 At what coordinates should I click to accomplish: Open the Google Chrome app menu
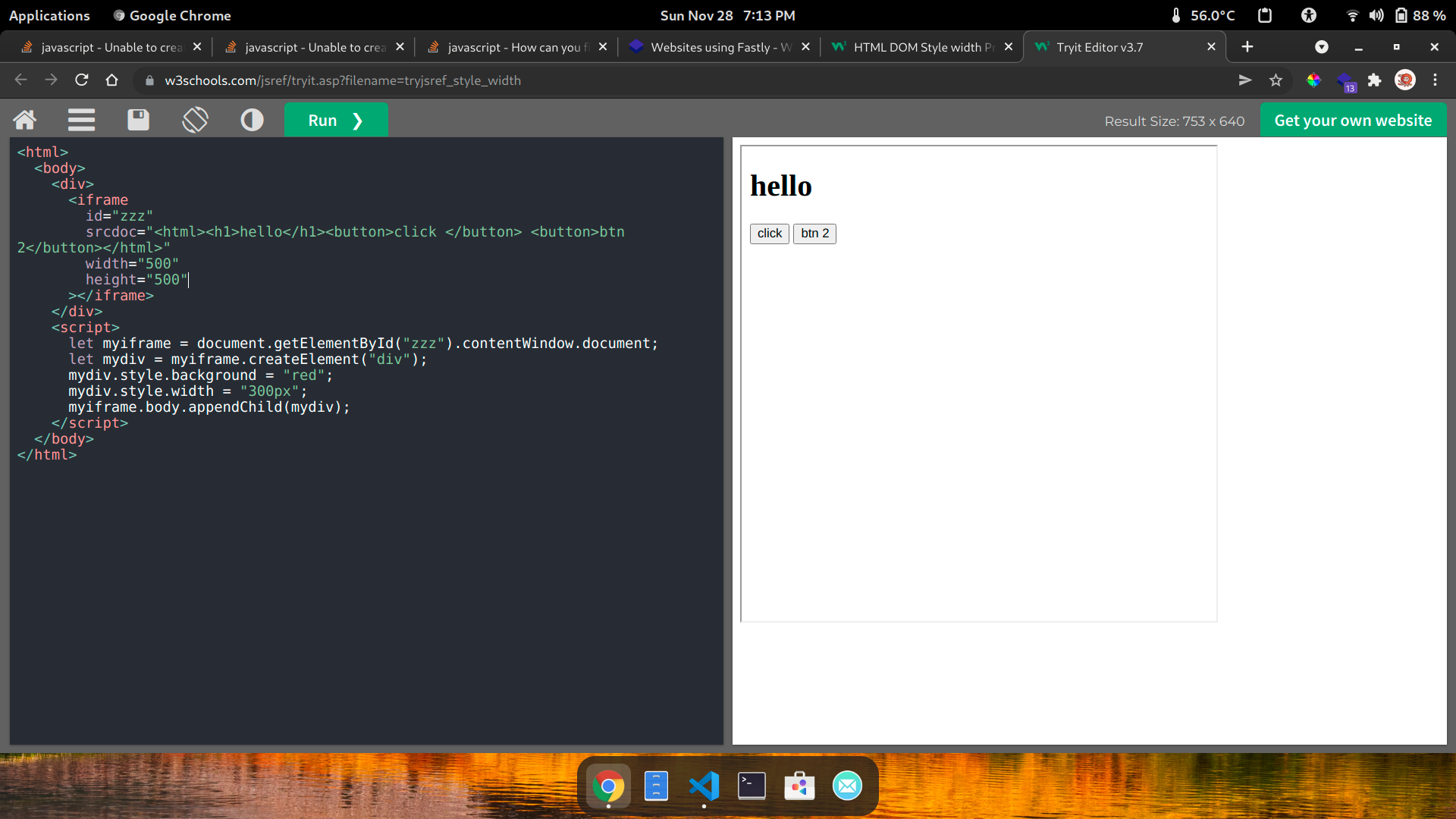click(172, 15)
